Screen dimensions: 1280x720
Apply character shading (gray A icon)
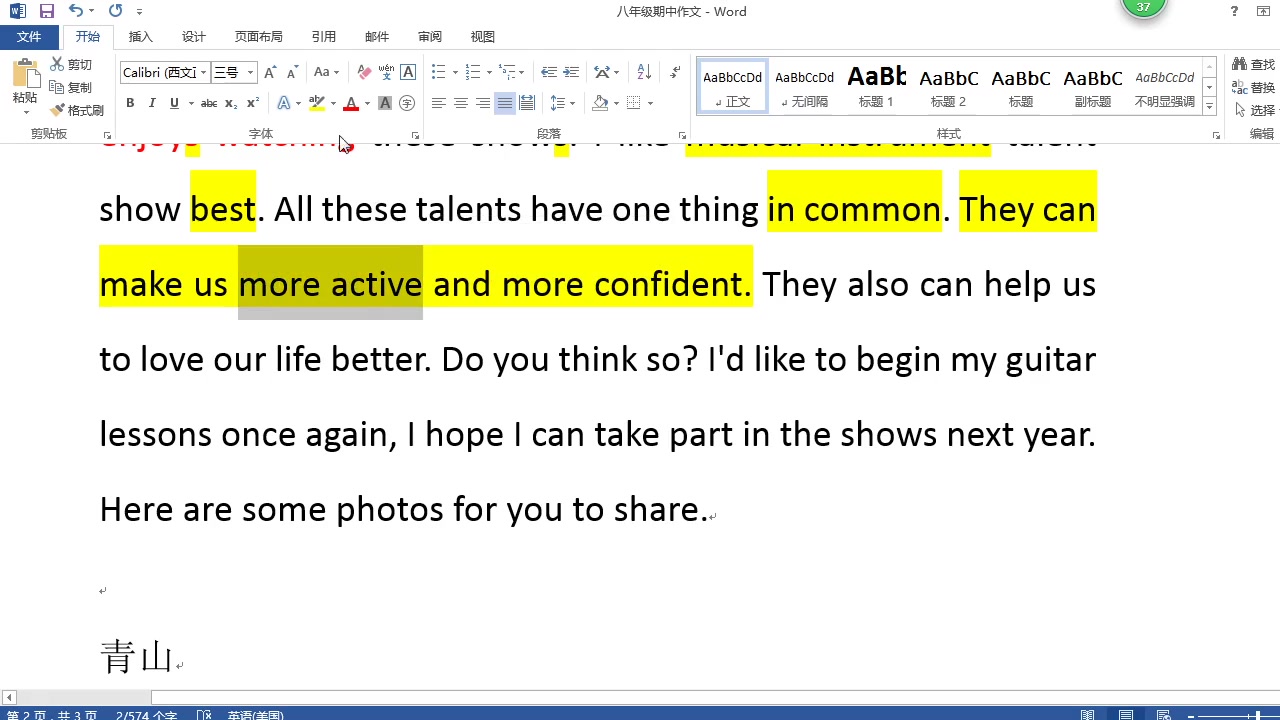point(385,103)
